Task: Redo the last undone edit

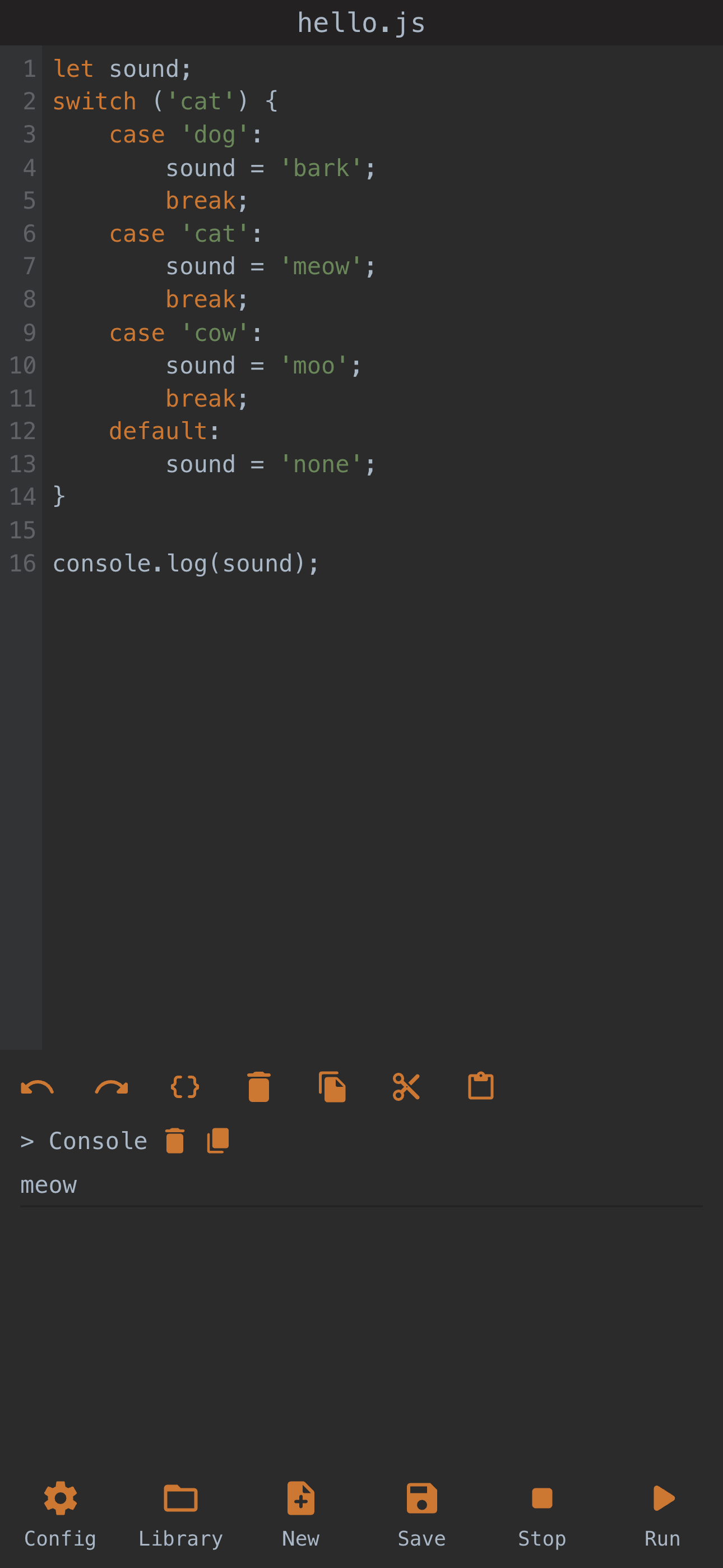Action: [x=112, y=1087]
